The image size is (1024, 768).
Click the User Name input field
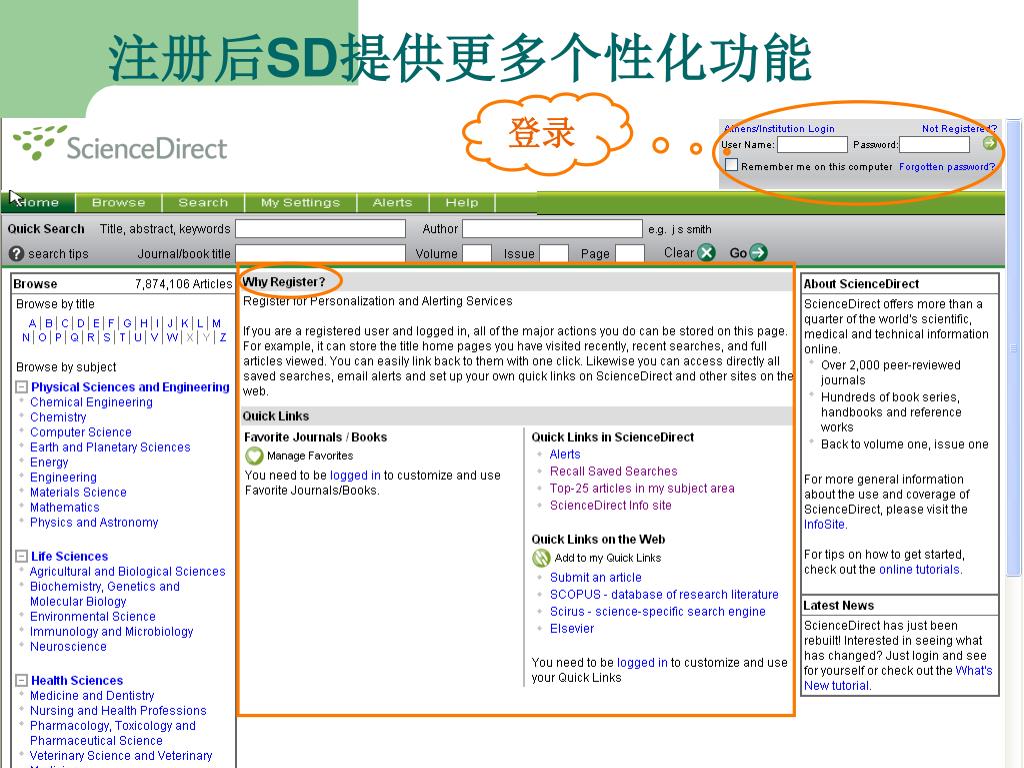pos(812,145)
